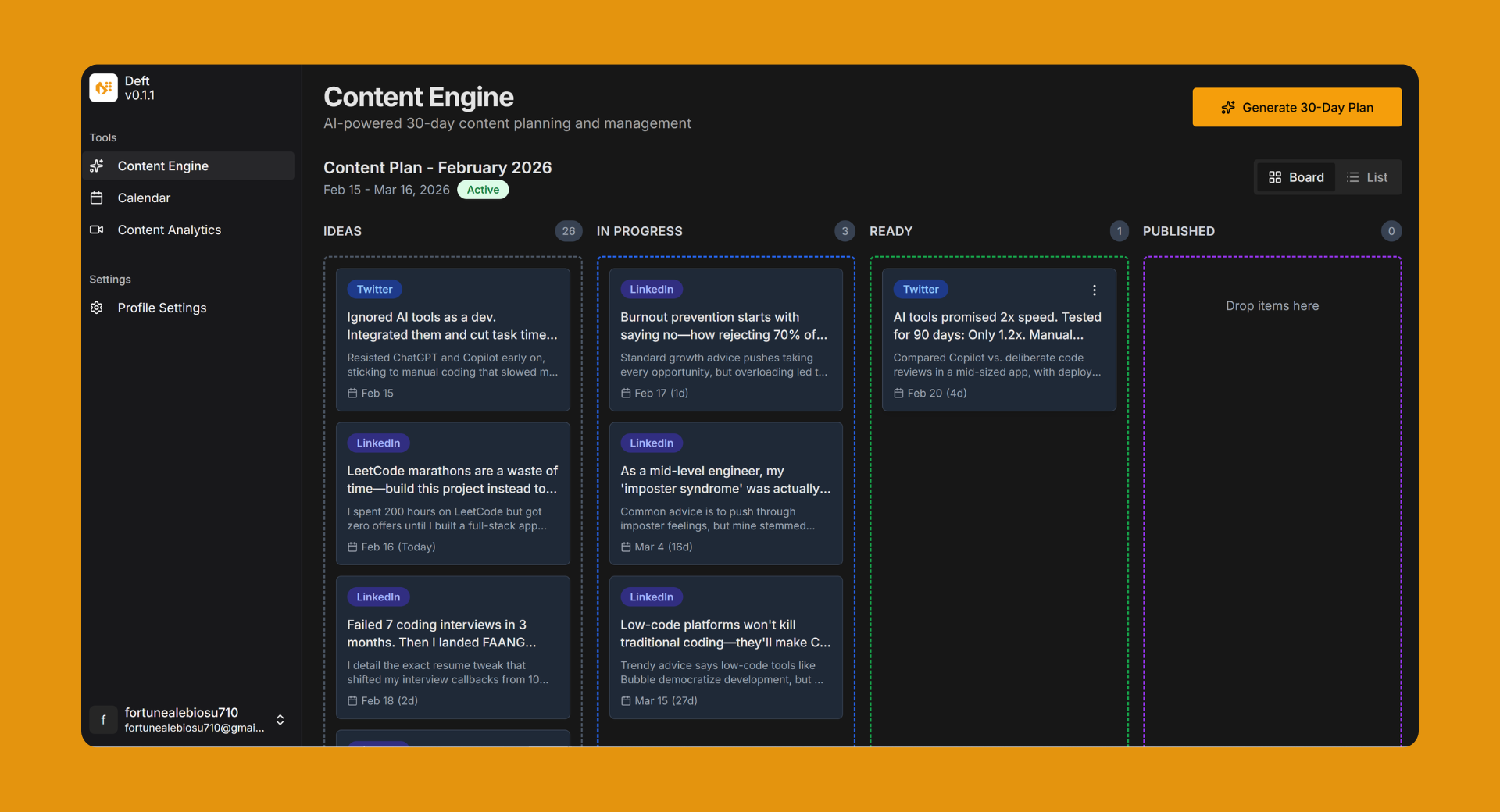Screen dimensions: 1500x812
Task: Click the three-dot menu on AI tools card
Action: point(1095,290)
